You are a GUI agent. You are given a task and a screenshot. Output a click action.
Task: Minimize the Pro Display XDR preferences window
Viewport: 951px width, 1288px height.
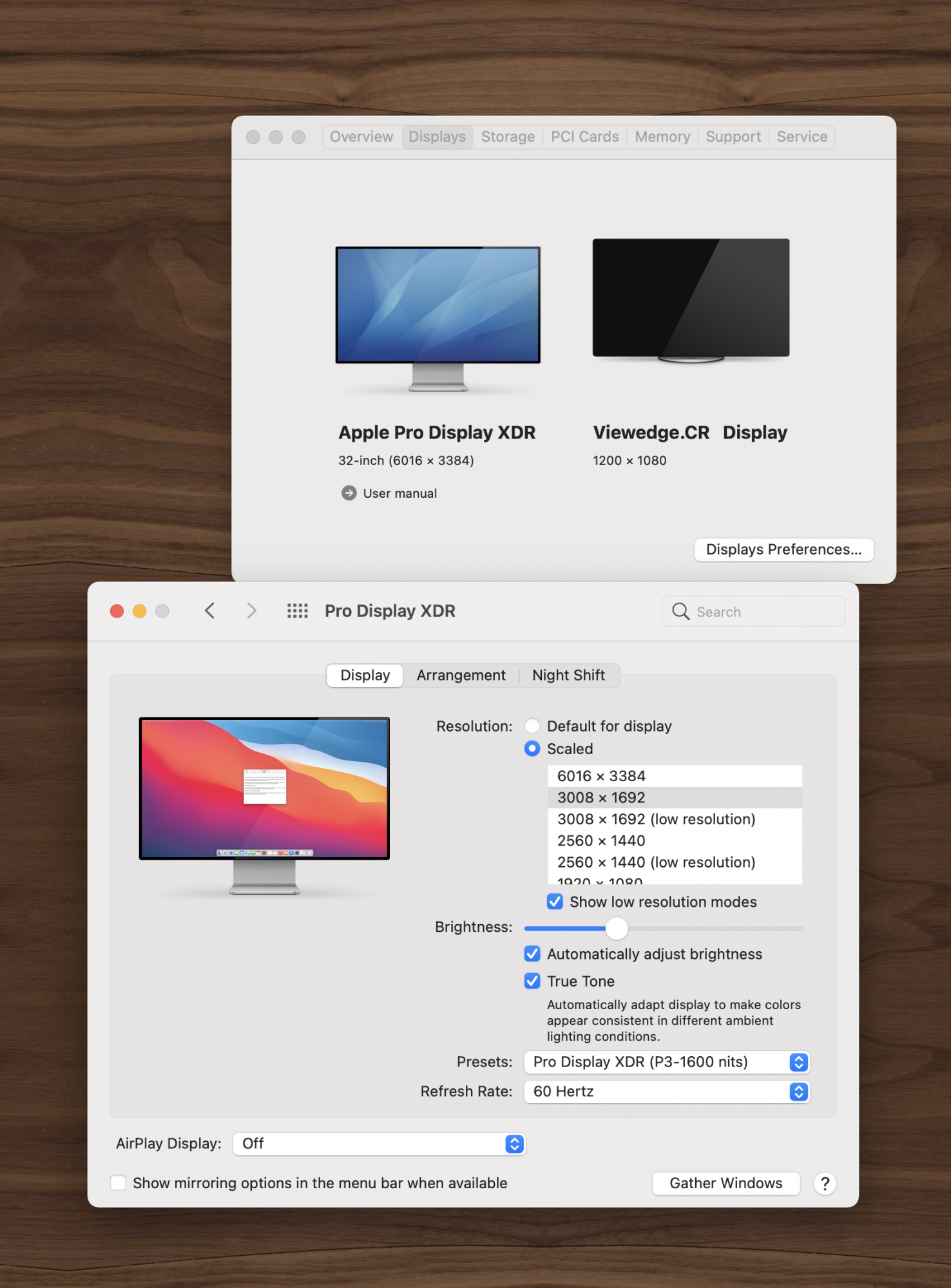[x=139, y=611]
